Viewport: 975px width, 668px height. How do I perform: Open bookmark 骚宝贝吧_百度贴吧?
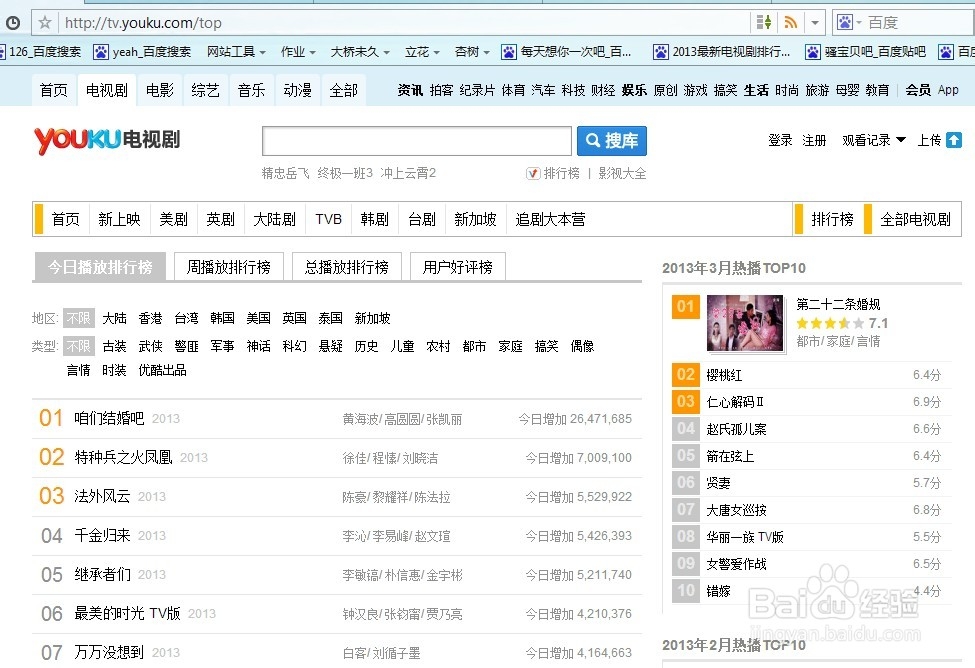866,52
